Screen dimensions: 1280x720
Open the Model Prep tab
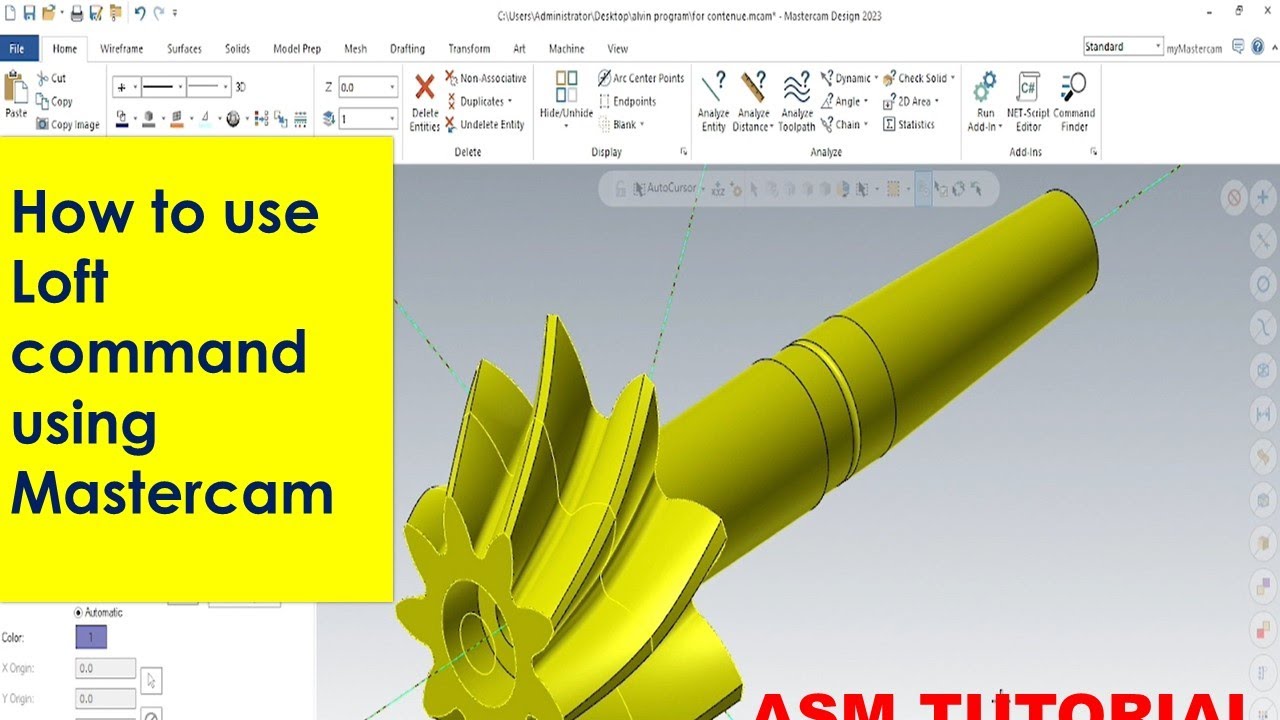click(x=297, y=48)
